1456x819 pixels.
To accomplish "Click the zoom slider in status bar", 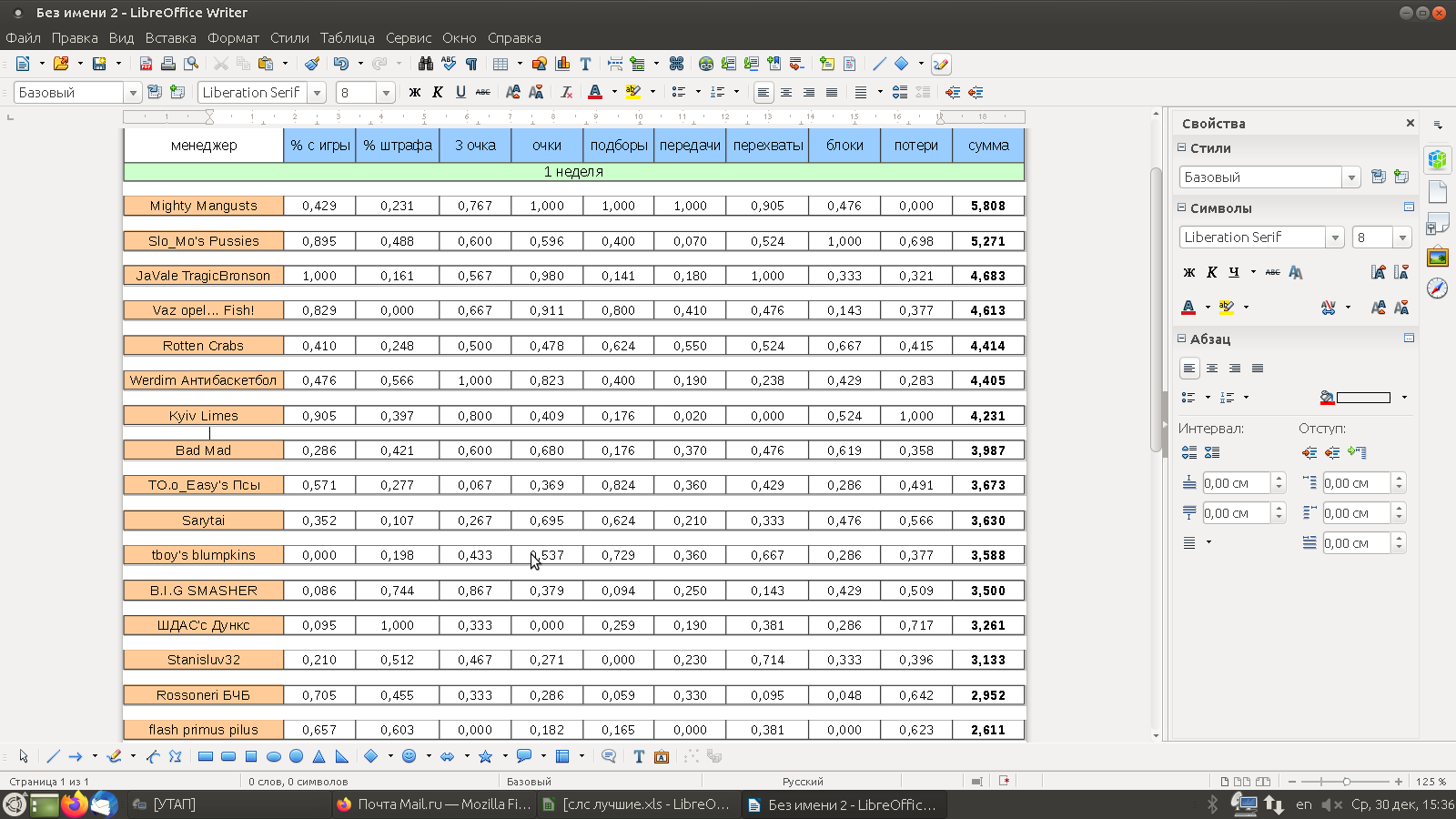I will coord(1346,782).
